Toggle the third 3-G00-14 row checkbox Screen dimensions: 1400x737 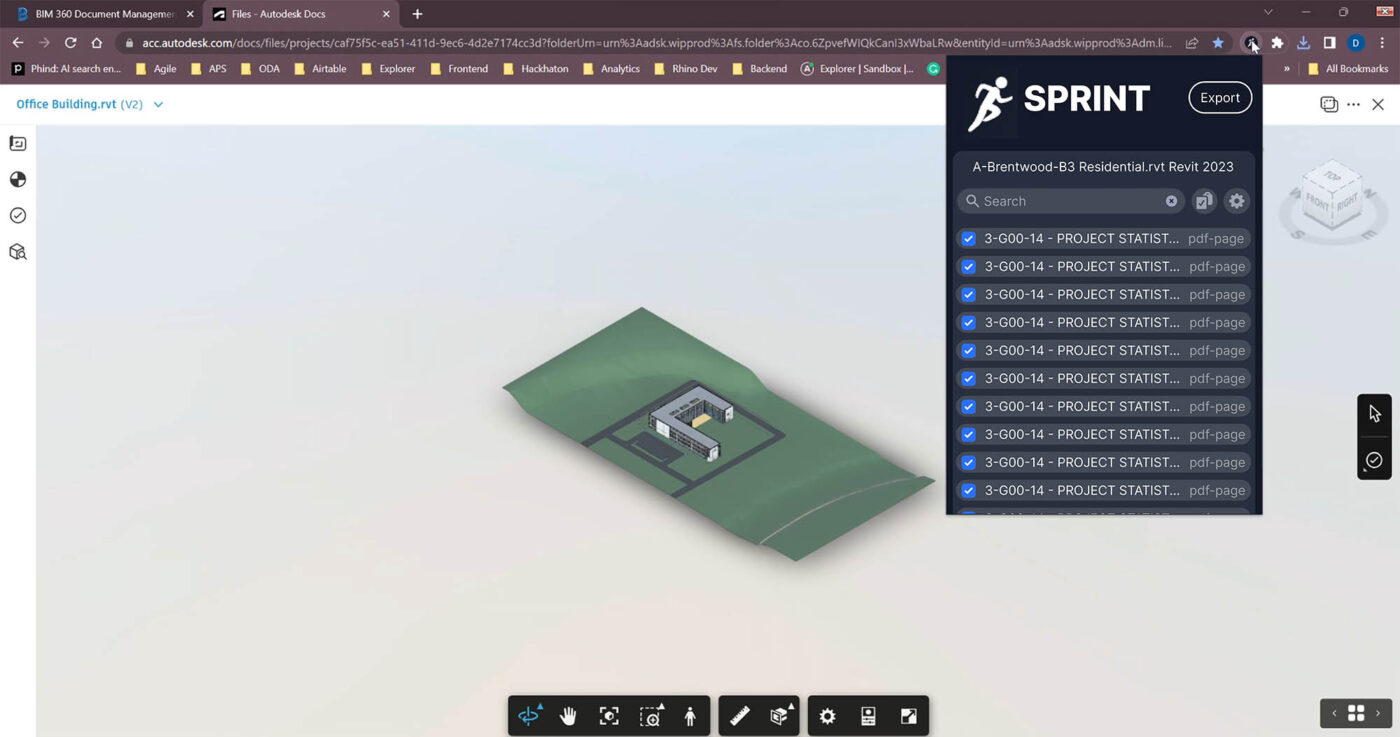[968, 295]
